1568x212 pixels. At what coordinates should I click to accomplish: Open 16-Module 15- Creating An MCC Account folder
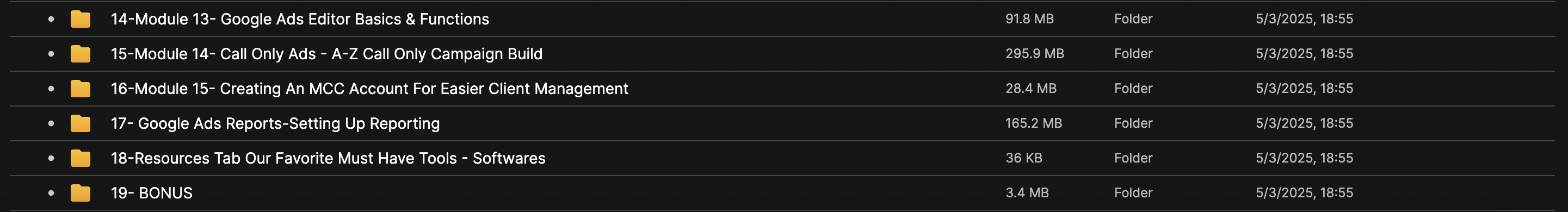tap(369, 89)
